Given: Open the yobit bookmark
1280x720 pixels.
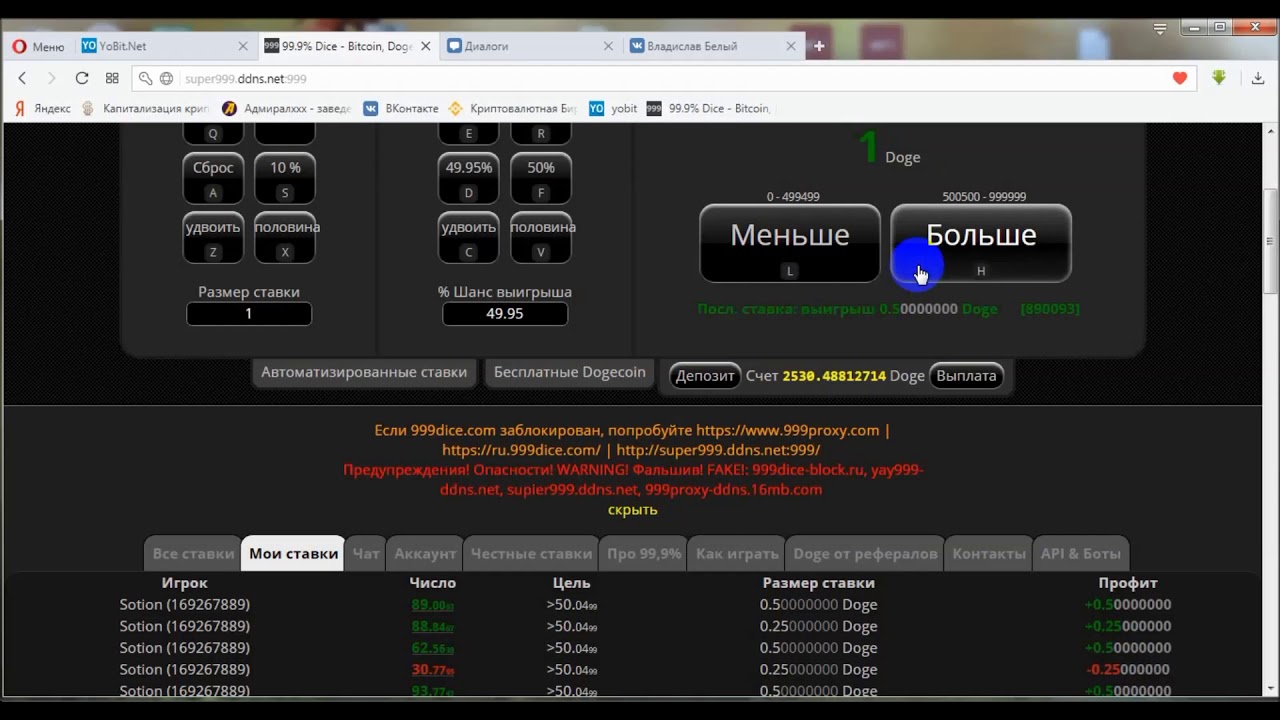Looking at the screenshot, I should [613, 108].
